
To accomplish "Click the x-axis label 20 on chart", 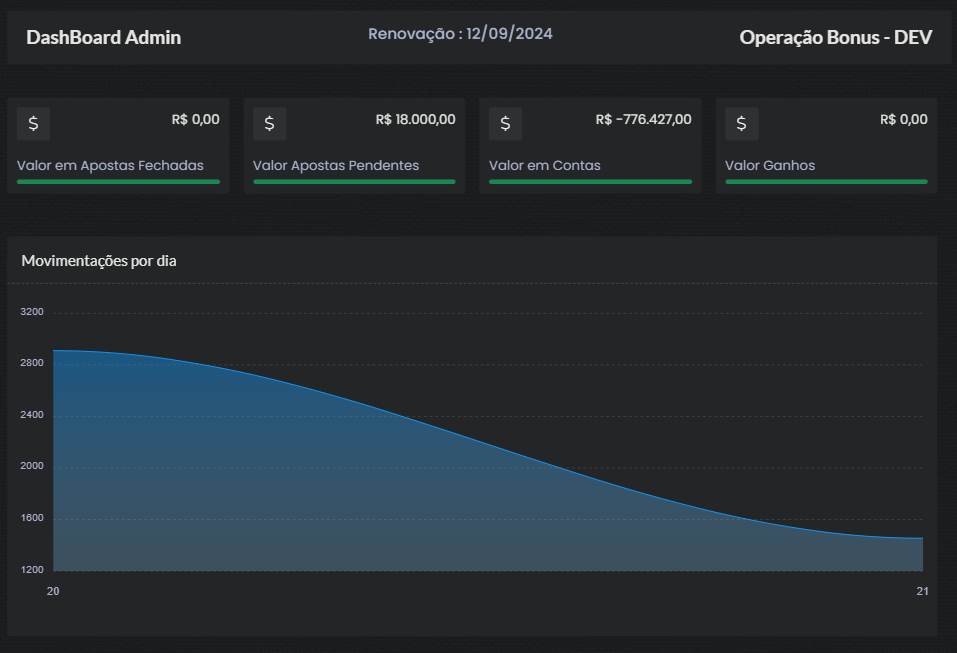I will 53,591.
